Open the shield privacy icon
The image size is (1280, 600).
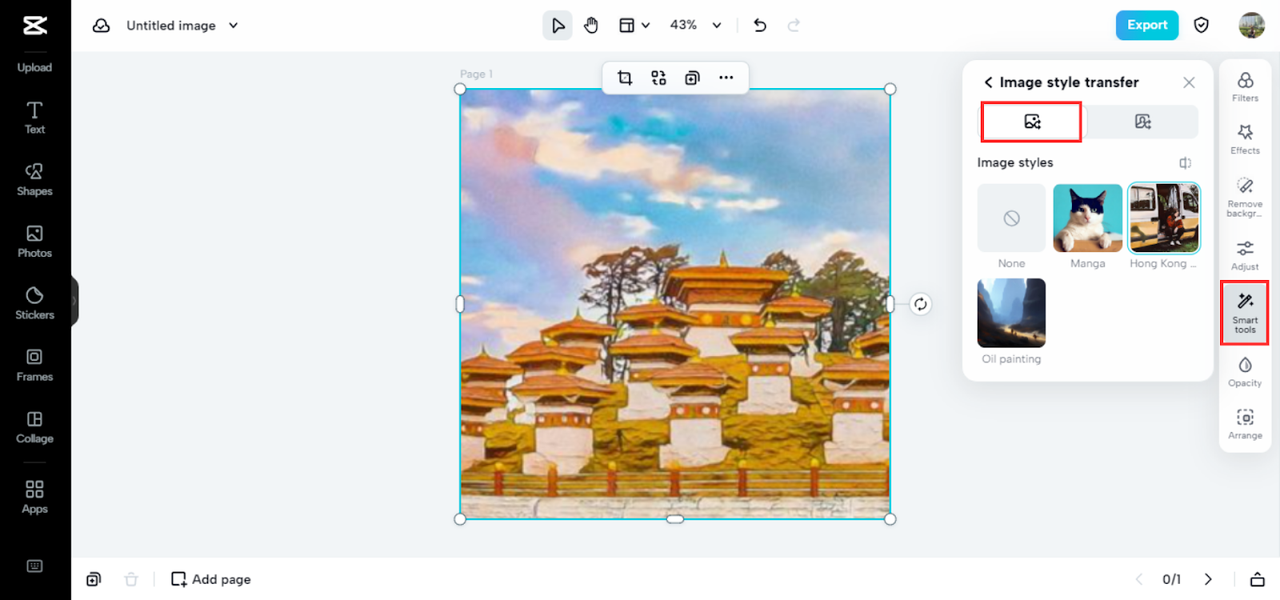(x=1202, y=26)
